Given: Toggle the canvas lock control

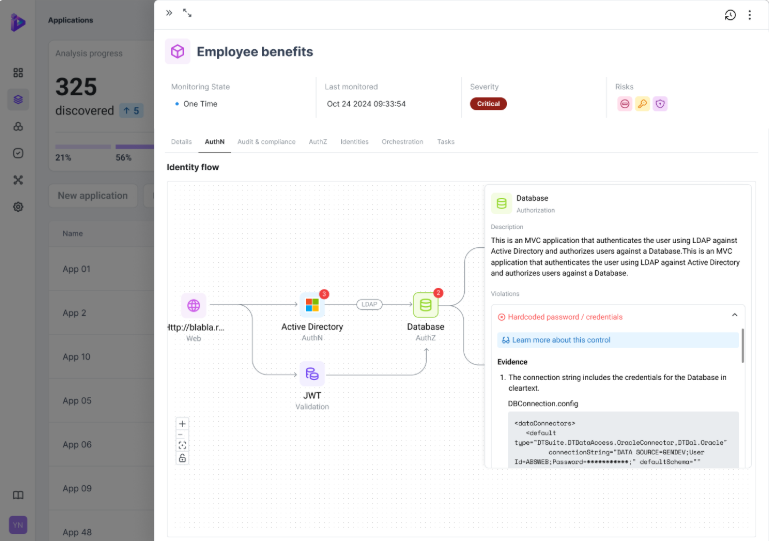Looking at the screenshot, I should click(182, 458).
